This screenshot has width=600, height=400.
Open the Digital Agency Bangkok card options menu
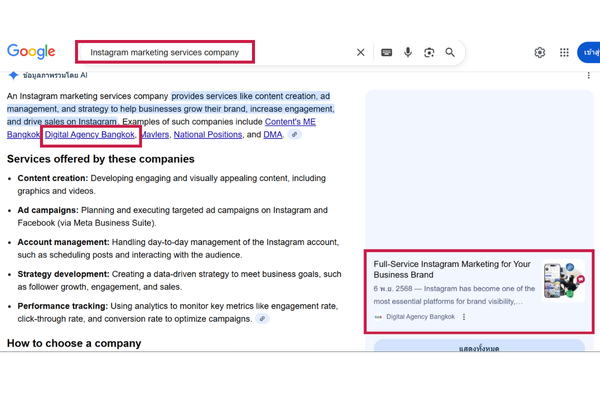pos(464,317)
